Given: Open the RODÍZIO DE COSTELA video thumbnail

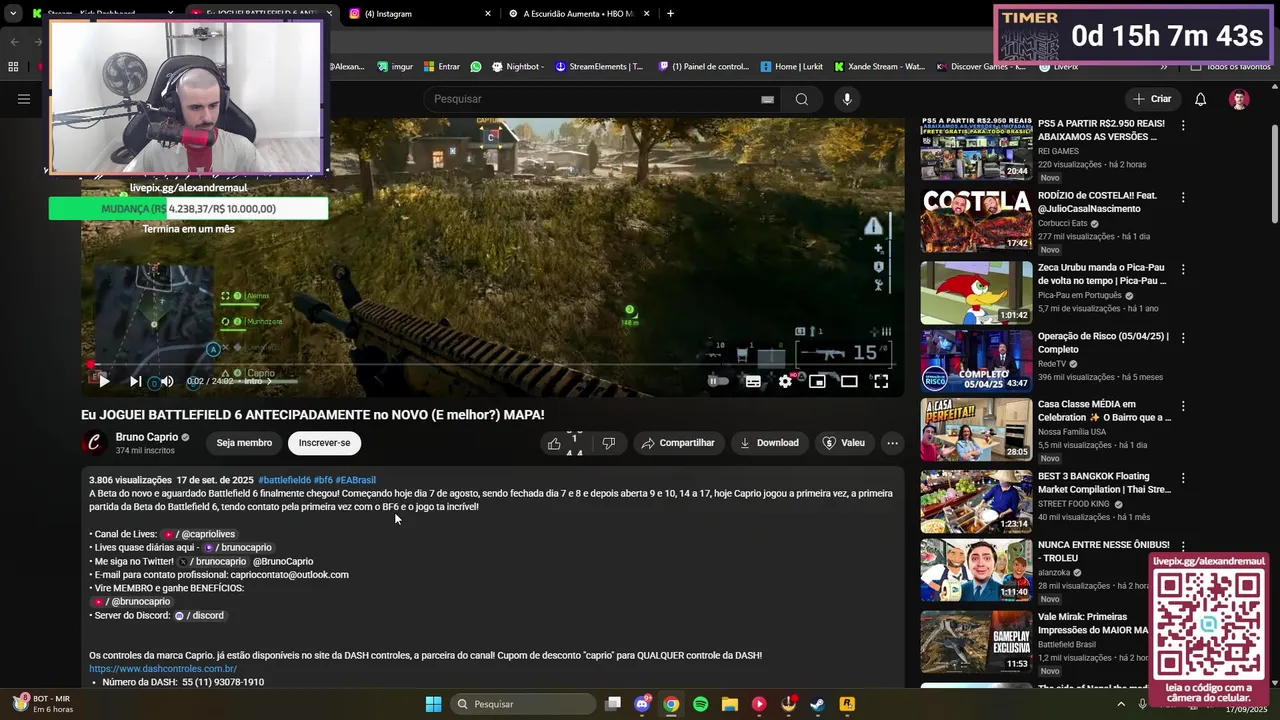Looking at the screenshot, I should (976, 220).
